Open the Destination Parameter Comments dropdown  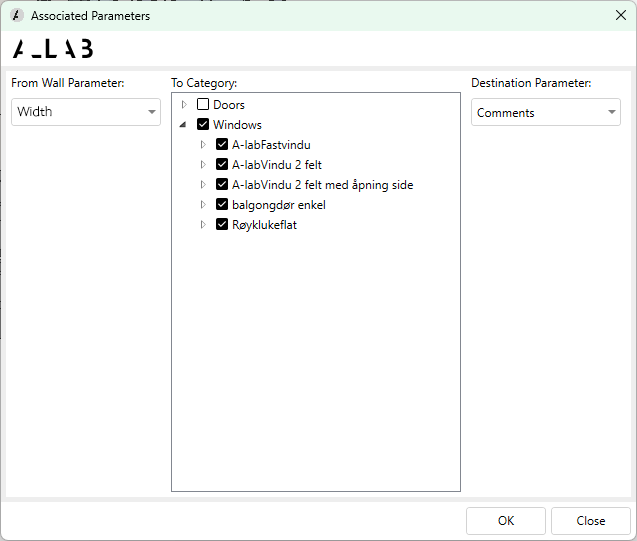pyautogui.click(x=546, y=113)
